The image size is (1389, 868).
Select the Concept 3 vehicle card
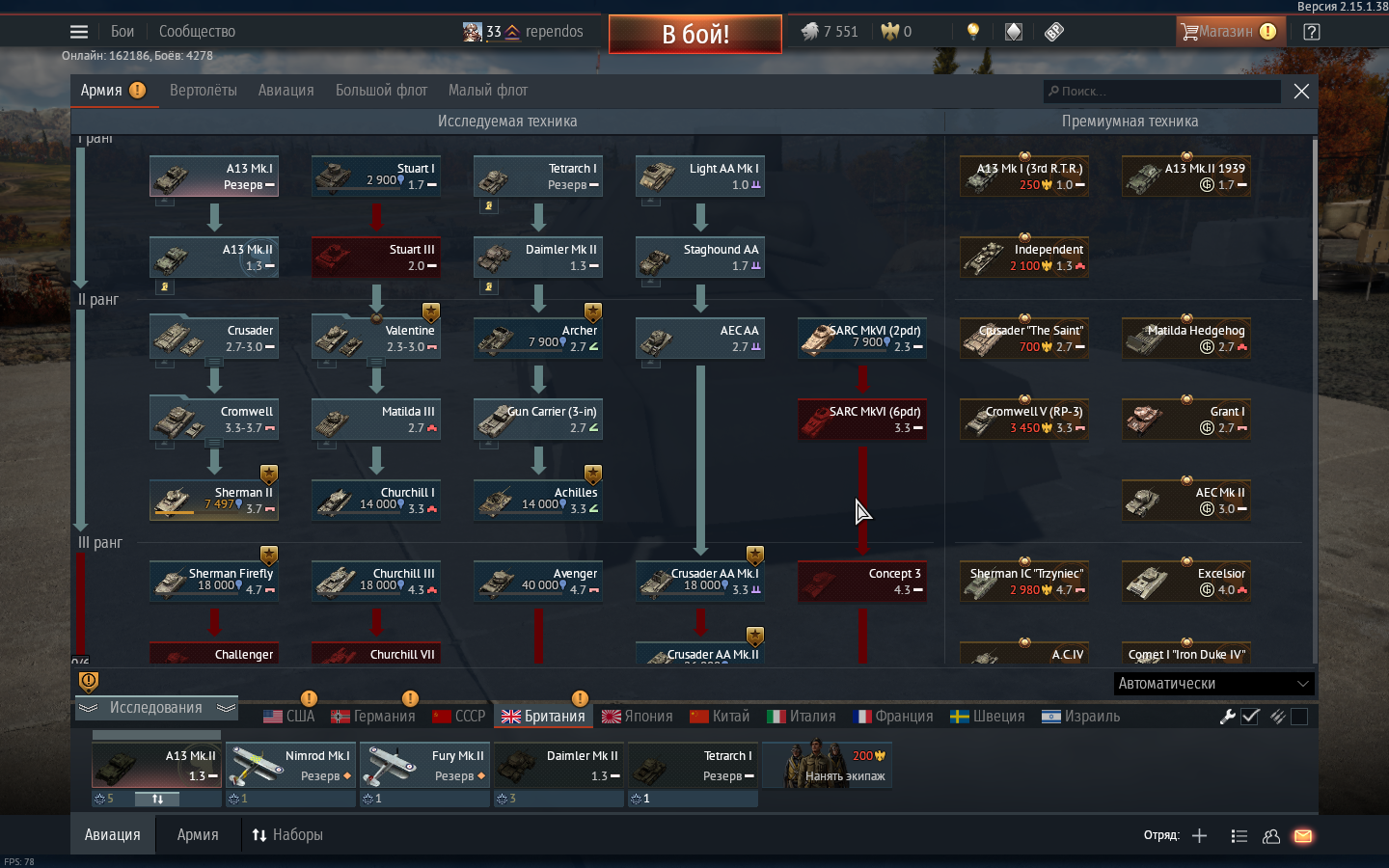862,582
